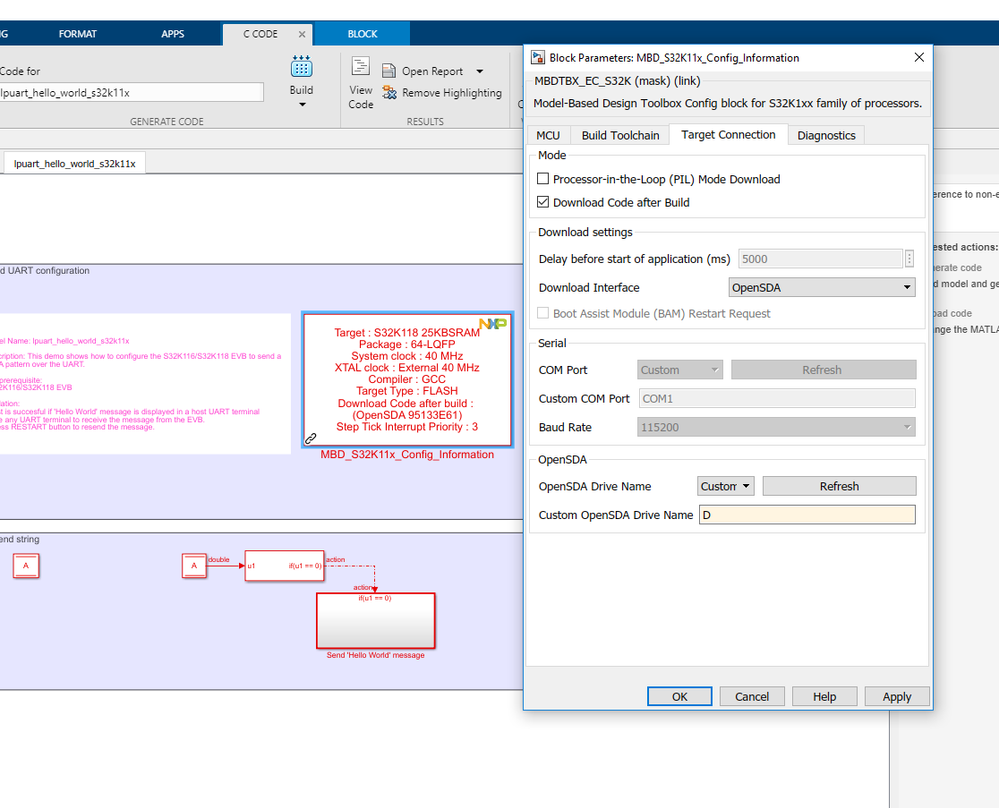This screenshot has width=999, height=808.
Task: Select the If block with u1 input
Action: point(284,565)
